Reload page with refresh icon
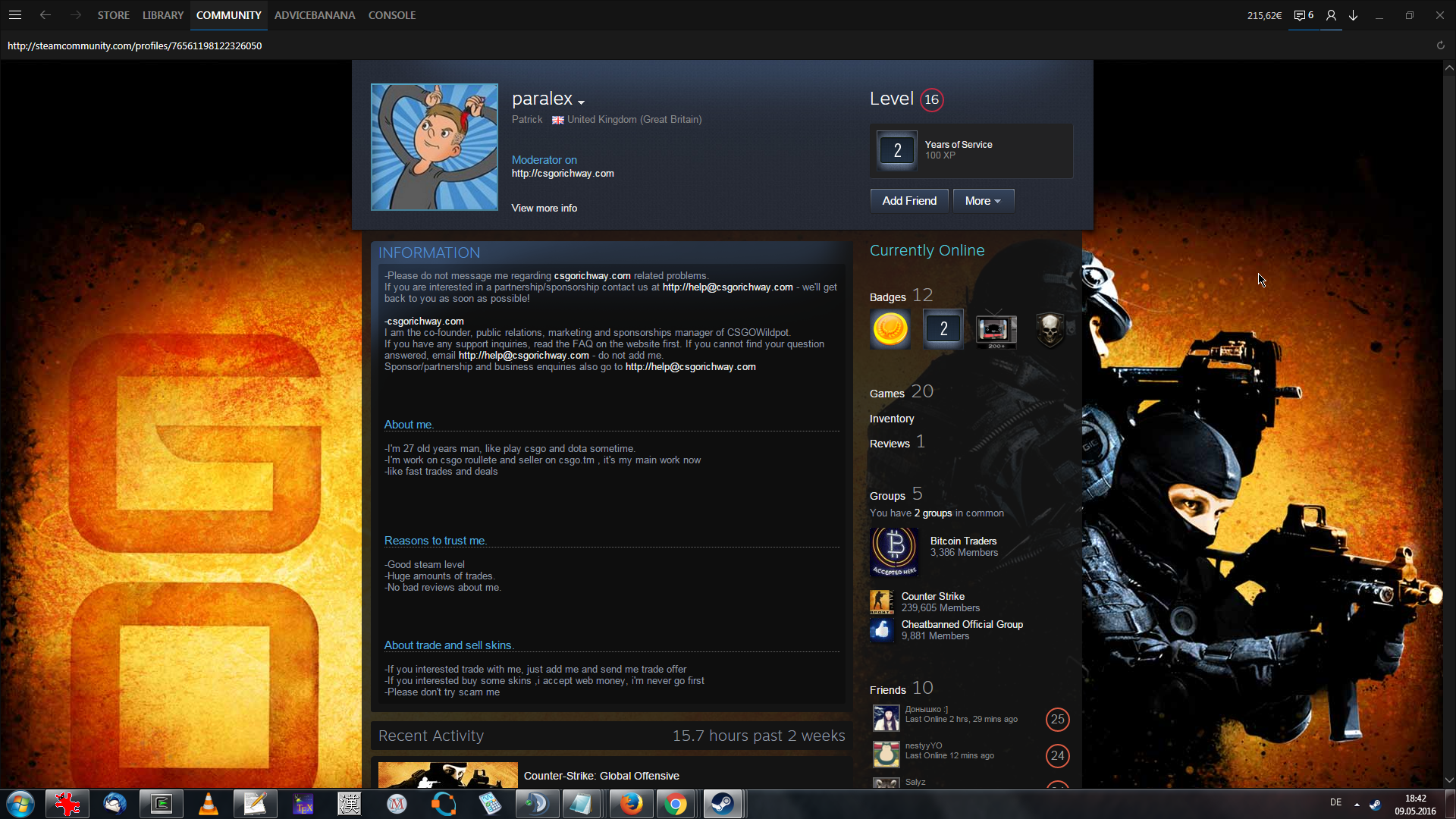The height and width of the screenshot is (819, 1456). [x=1440, y=45]
